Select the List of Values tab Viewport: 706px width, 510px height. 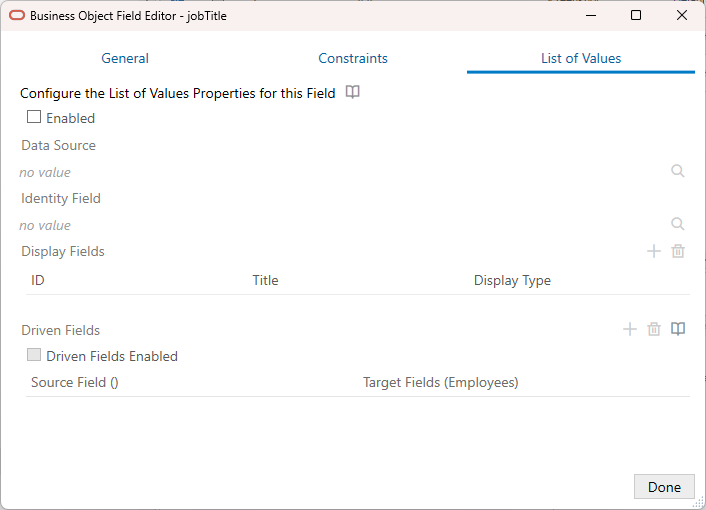click(581, 58)
